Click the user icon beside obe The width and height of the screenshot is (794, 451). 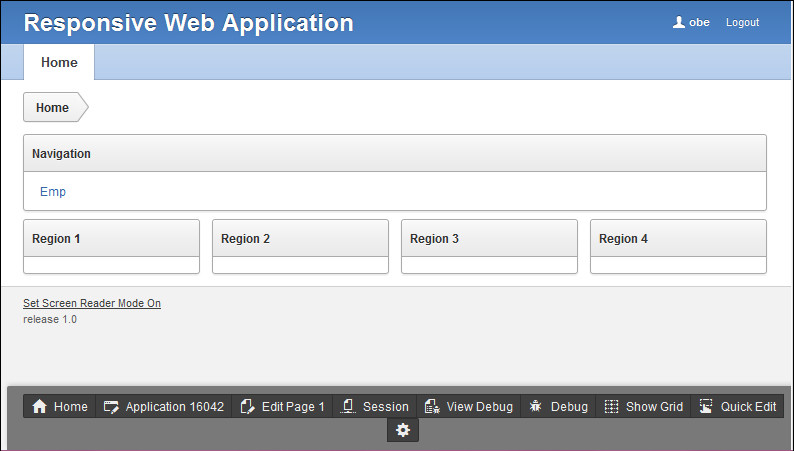point(679,22)
